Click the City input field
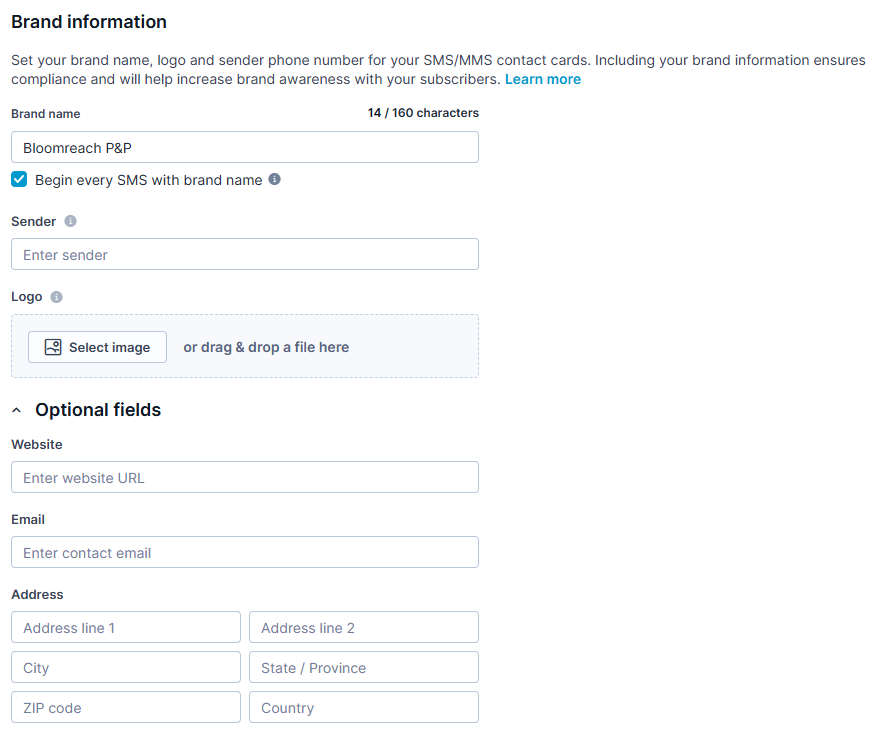 [x=126, y=667]
